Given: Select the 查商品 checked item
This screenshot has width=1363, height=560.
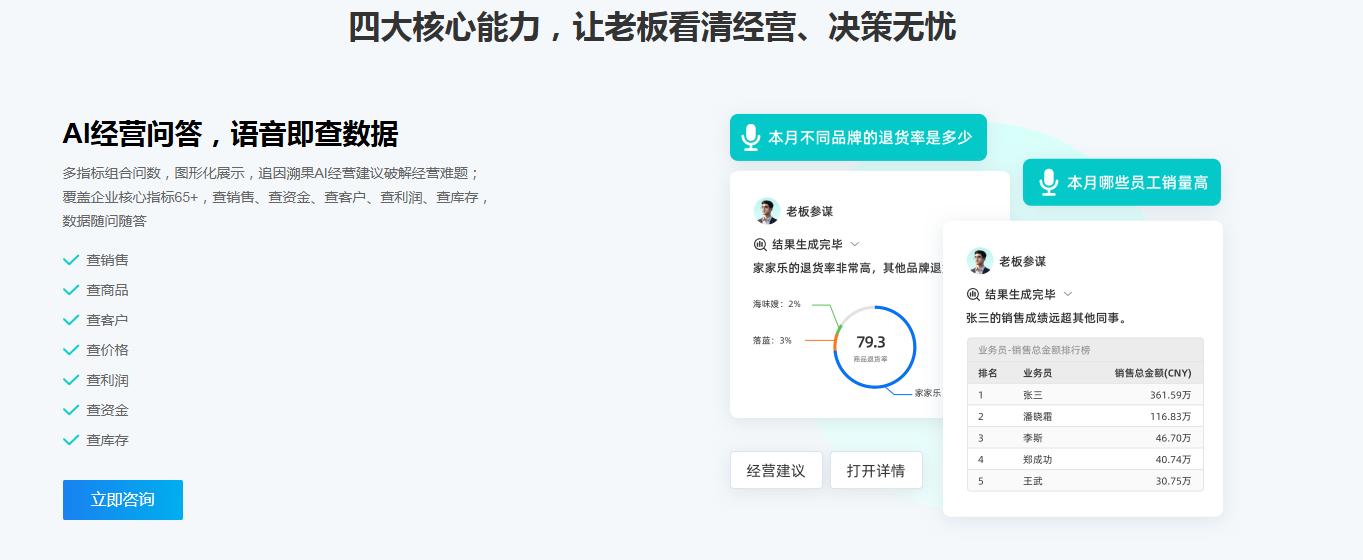Looking at the screenshot, I should click(107, 290).
